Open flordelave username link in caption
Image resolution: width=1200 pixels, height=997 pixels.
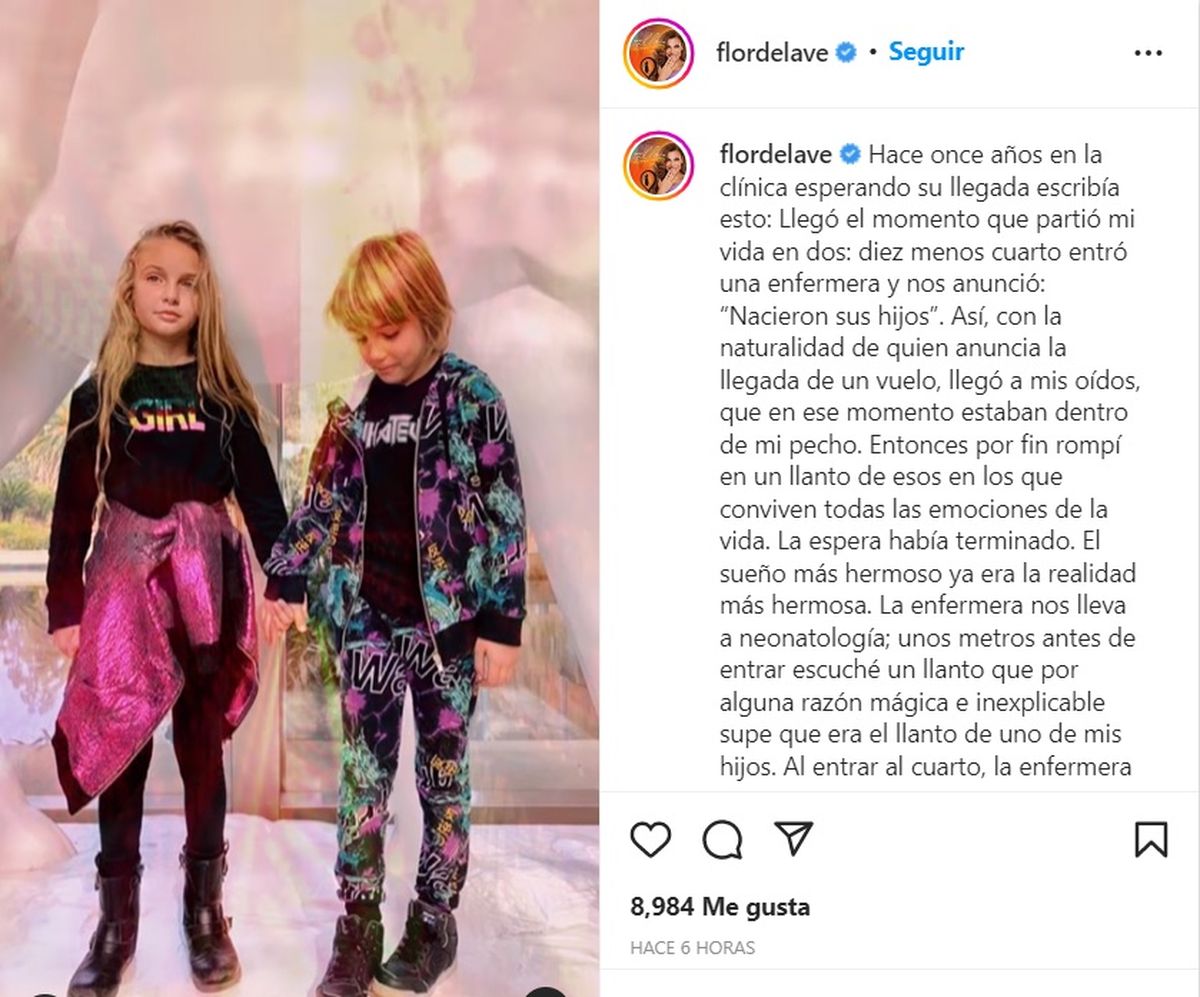[776, 155]
